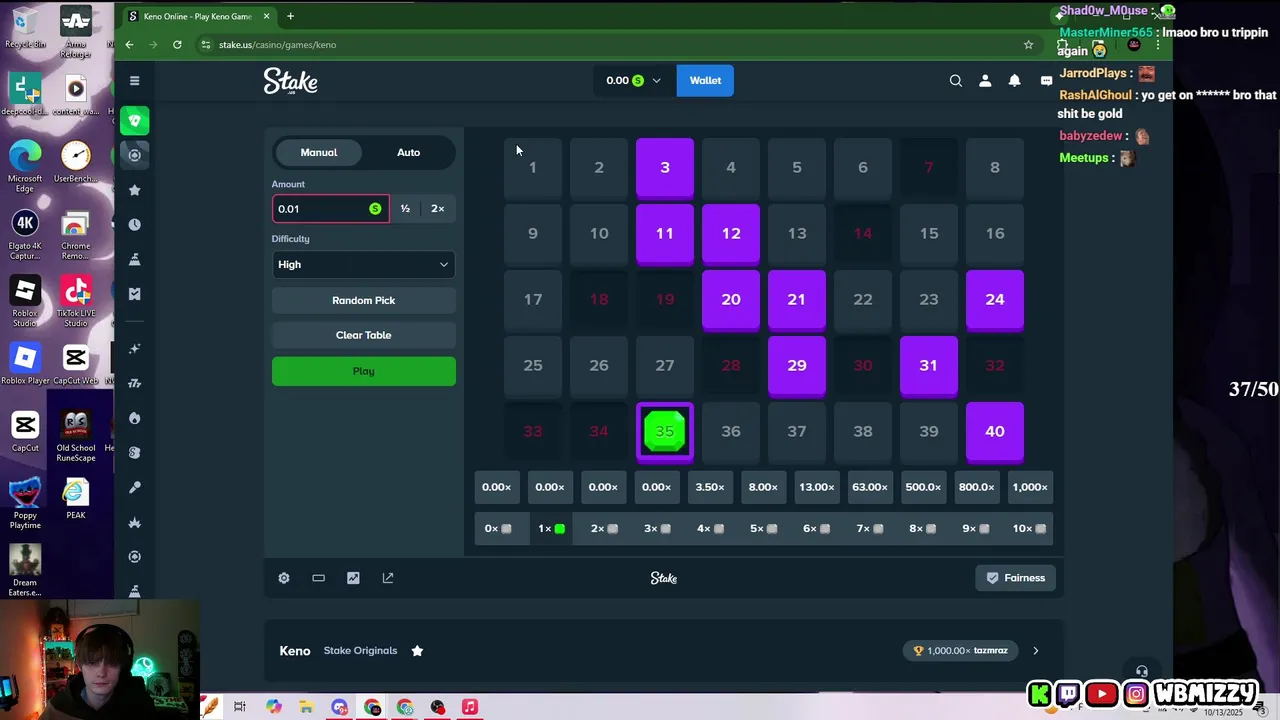Expand the 0.00 balance currency dropdown
This screenshot has width=1280, height=720.
click(x=633, y=81)
